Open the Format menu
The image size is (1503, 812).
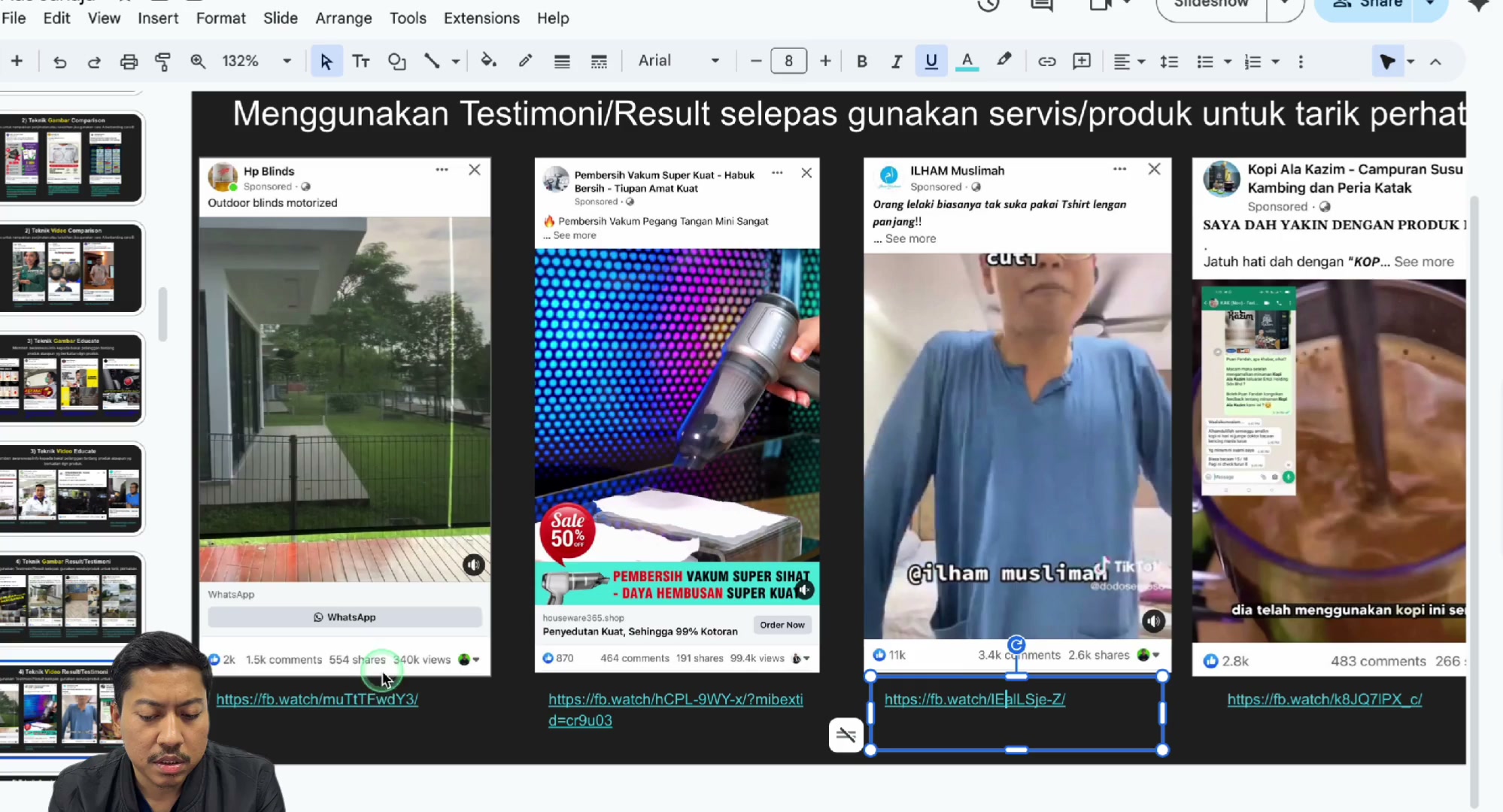pyautogui.click(x=220, y=18)
